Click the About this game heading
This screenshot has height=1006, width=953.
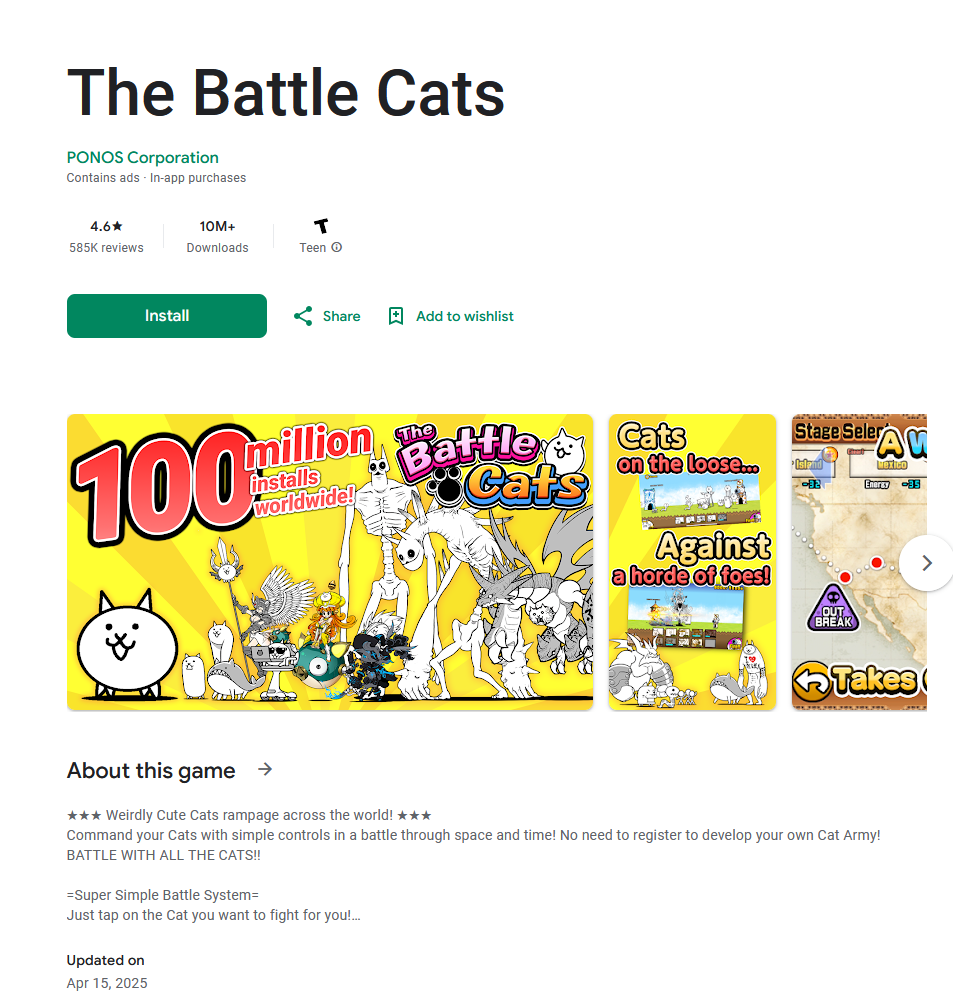coord(151,770)
